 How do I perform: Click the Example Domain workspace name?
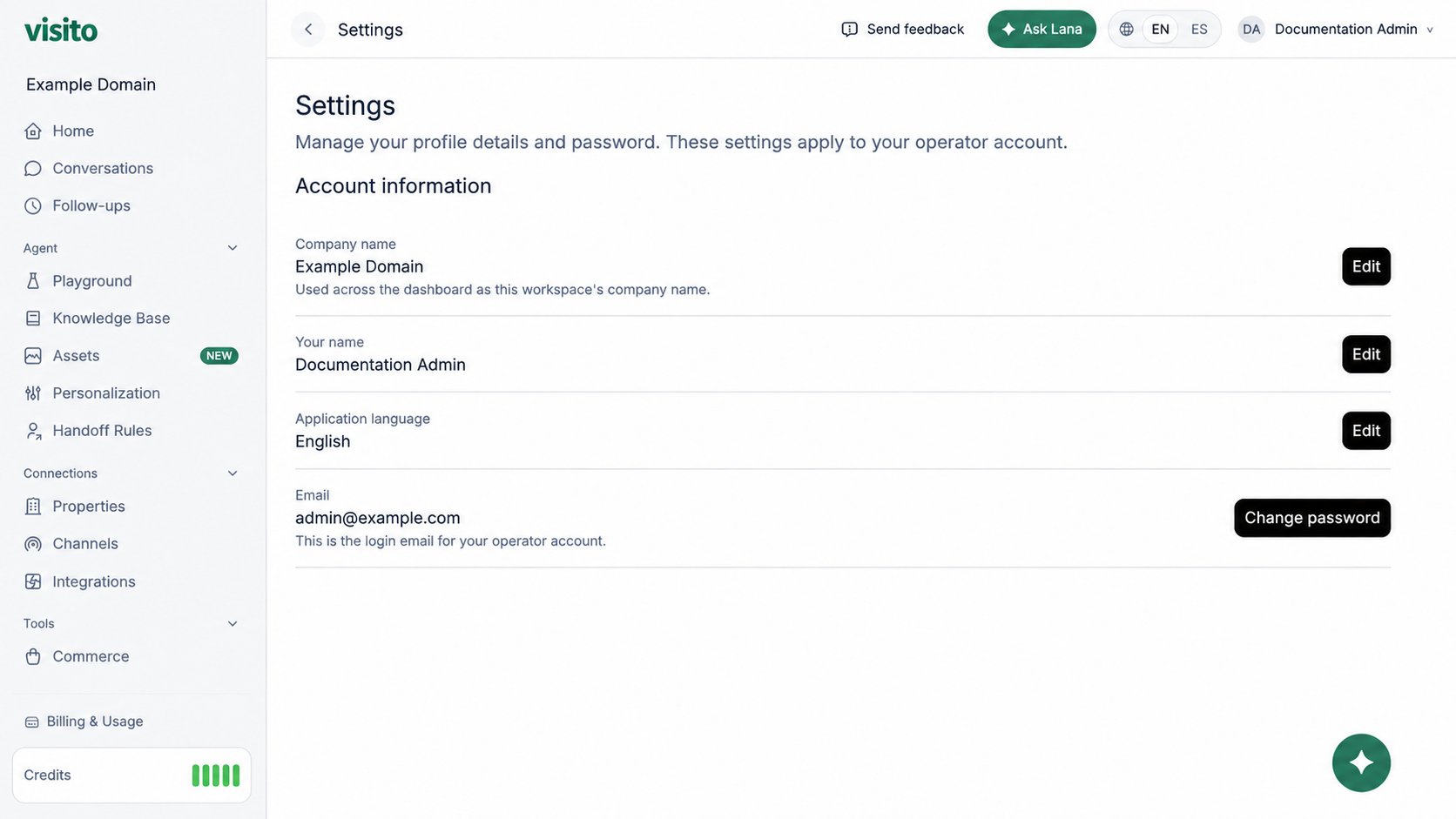coord(91,84)
